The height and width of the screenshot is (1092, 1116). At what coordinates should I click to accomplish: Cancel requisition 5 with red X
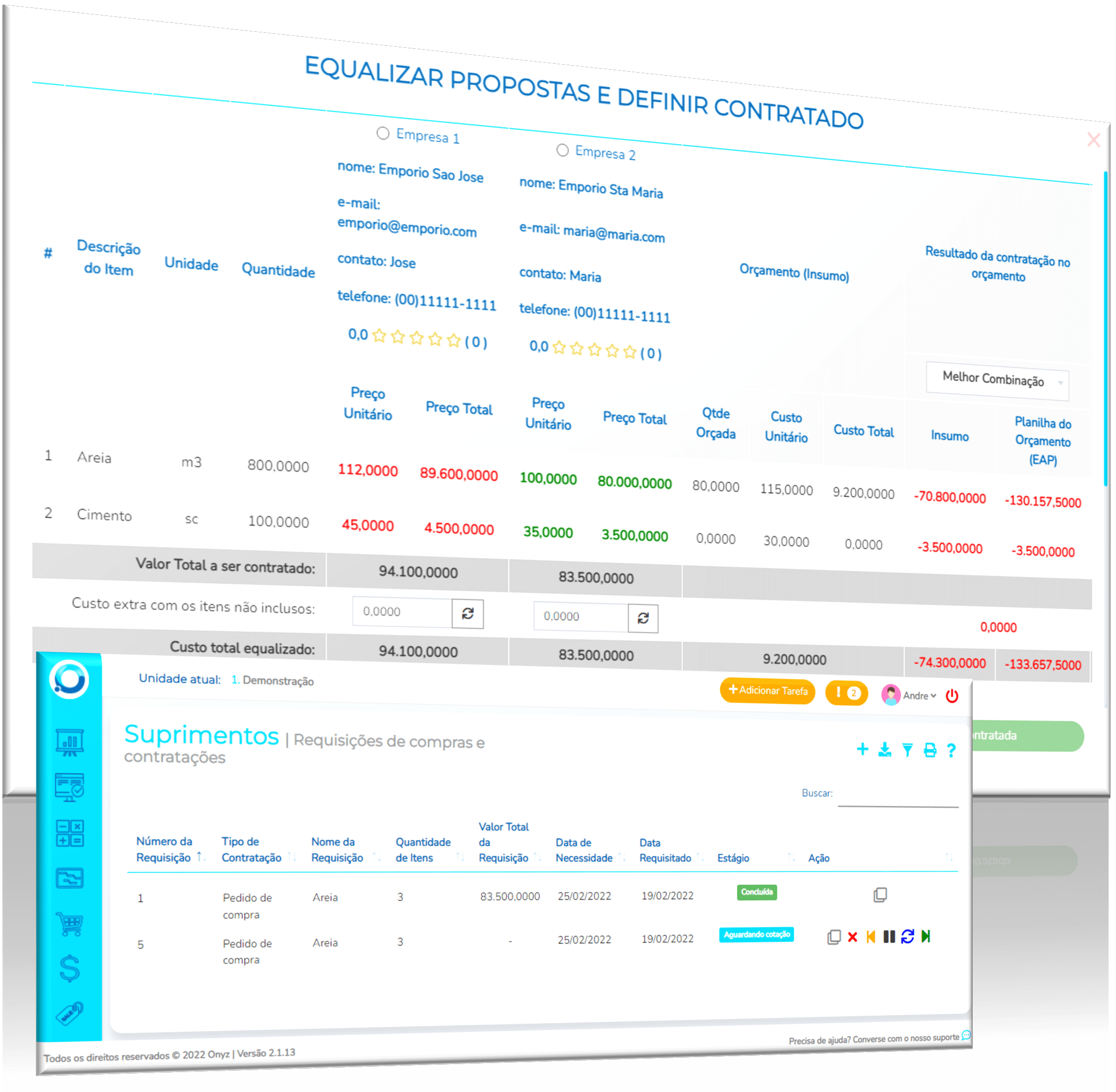coord(854,938)
